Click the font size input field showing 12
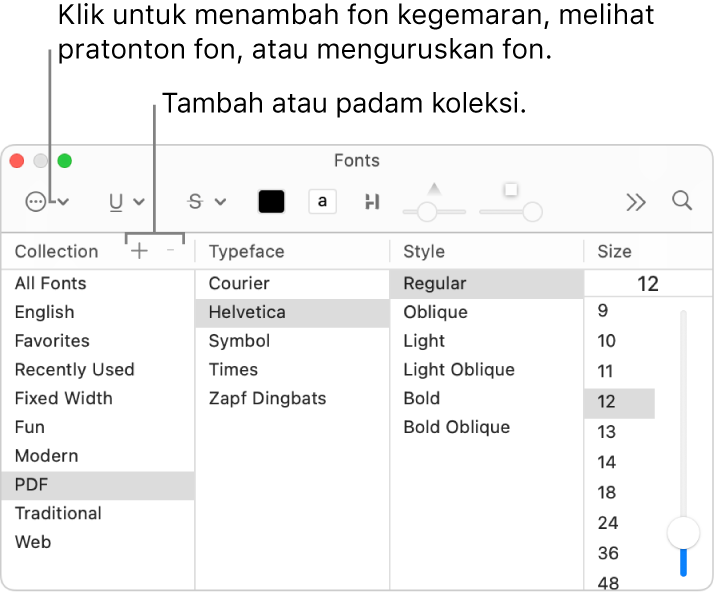The image size is (716, 593). 648,283
